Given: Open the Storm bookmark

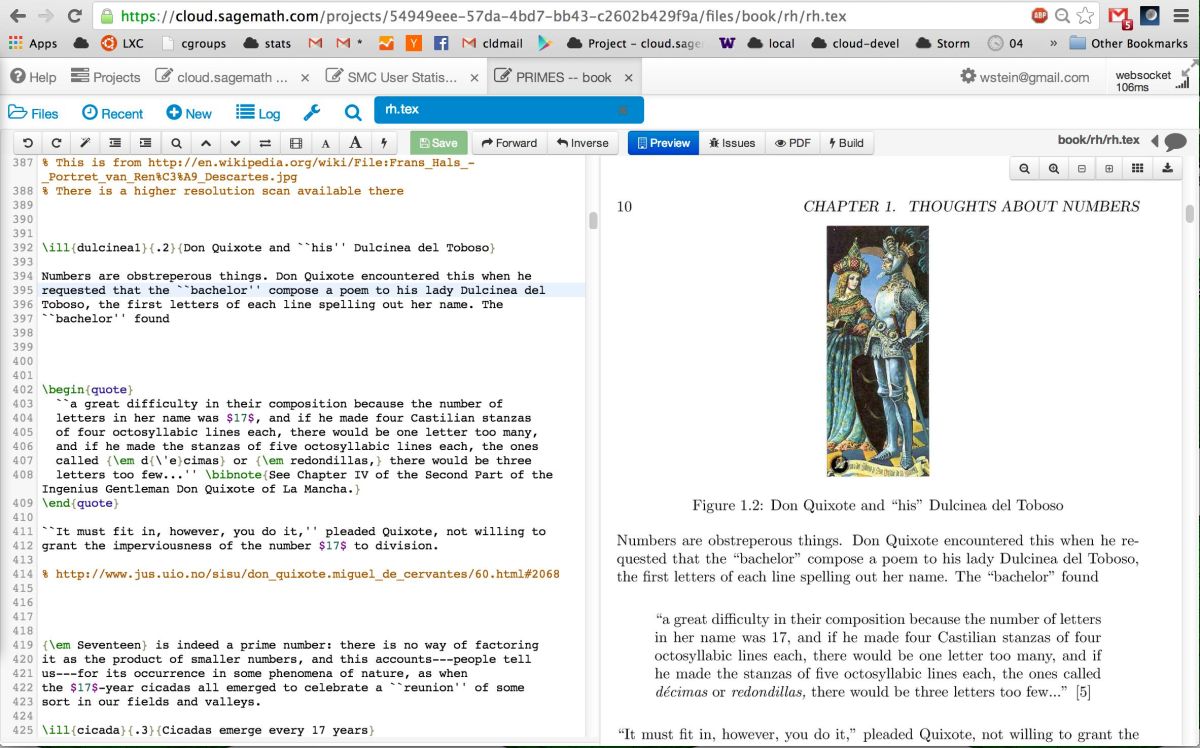Looking at the screenshot, I should 943,43.
